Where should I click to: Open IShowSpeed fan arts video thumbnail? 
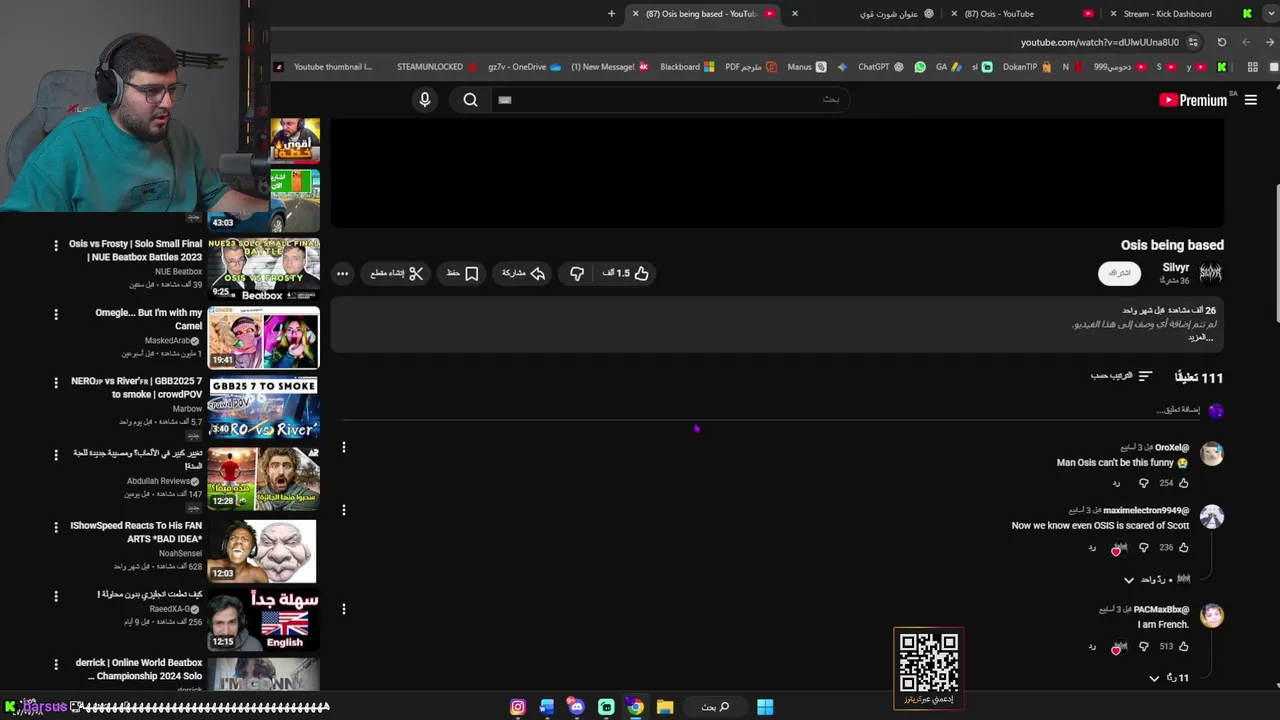[x=264, y=552]
